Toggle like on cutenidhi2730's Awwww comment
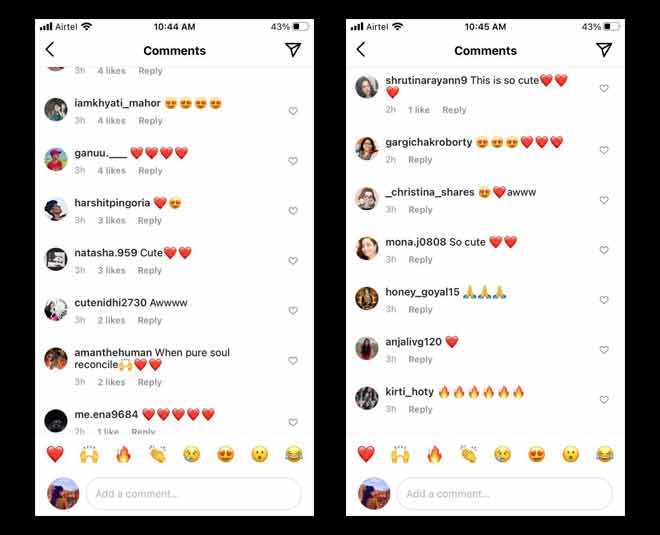This screenshot has width=660, height=535. tap(293, 310)
